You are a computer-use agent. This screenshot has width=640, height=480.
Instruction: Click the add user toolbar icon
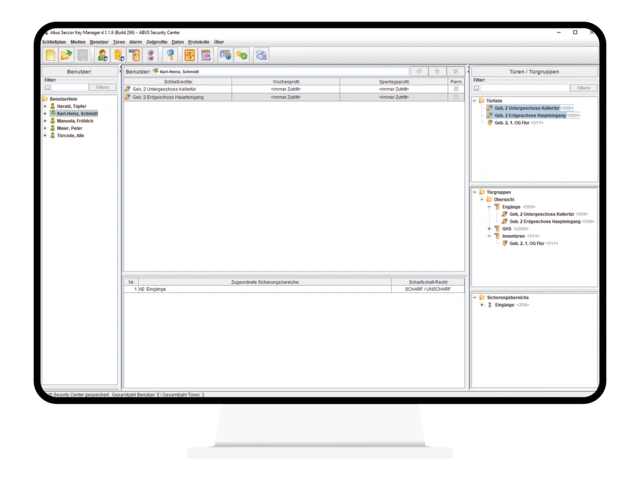click(x=102, y=55)
